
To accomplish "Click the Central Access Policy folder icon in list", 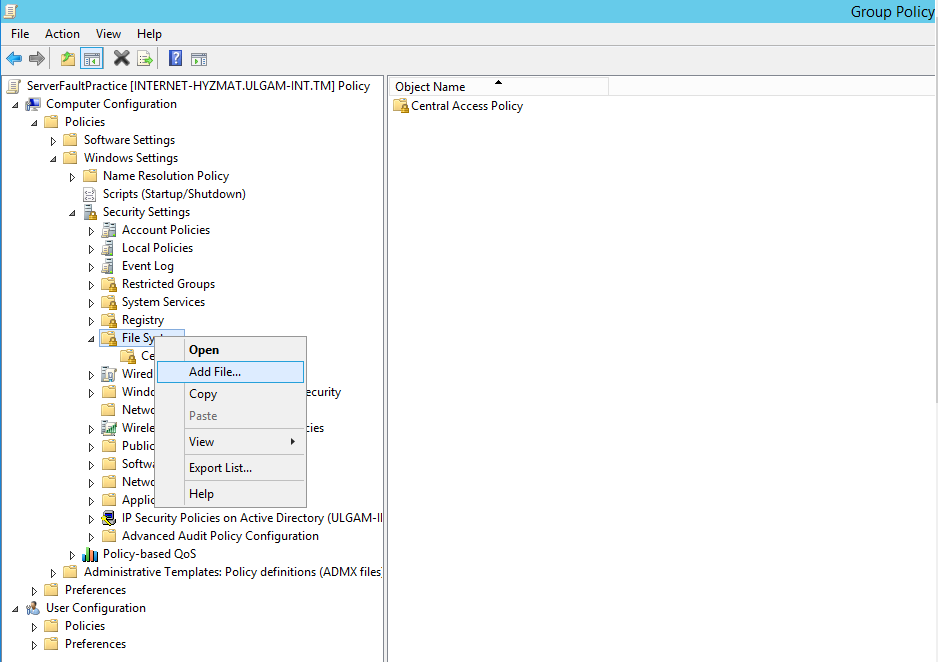I will point(401,106).
